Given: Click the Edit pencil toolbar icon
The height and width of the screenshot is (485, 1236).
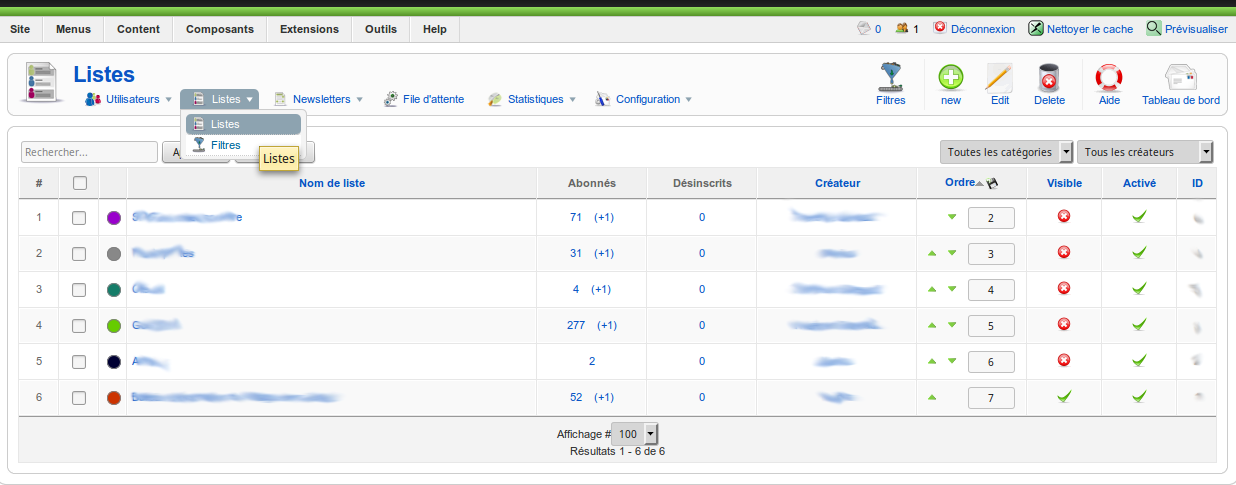Looking at the screenshot, I should point(999,77).
